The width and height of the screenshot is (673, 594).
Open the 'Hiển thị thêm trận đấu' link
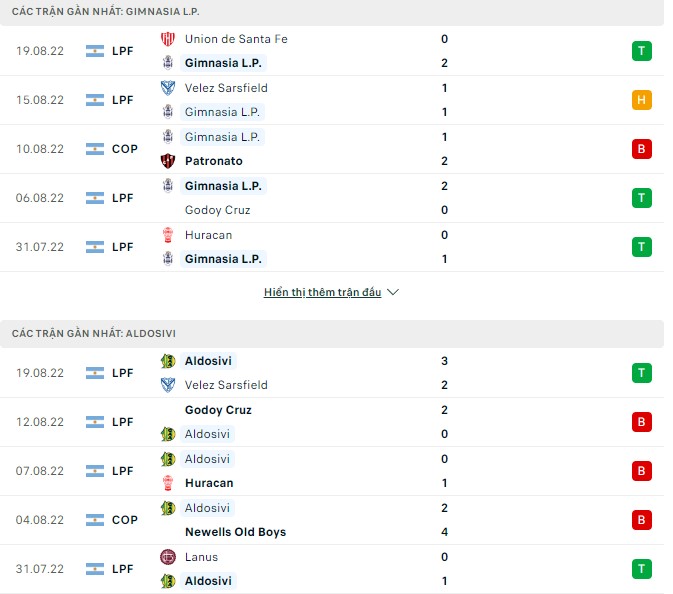tap(322, 292)
